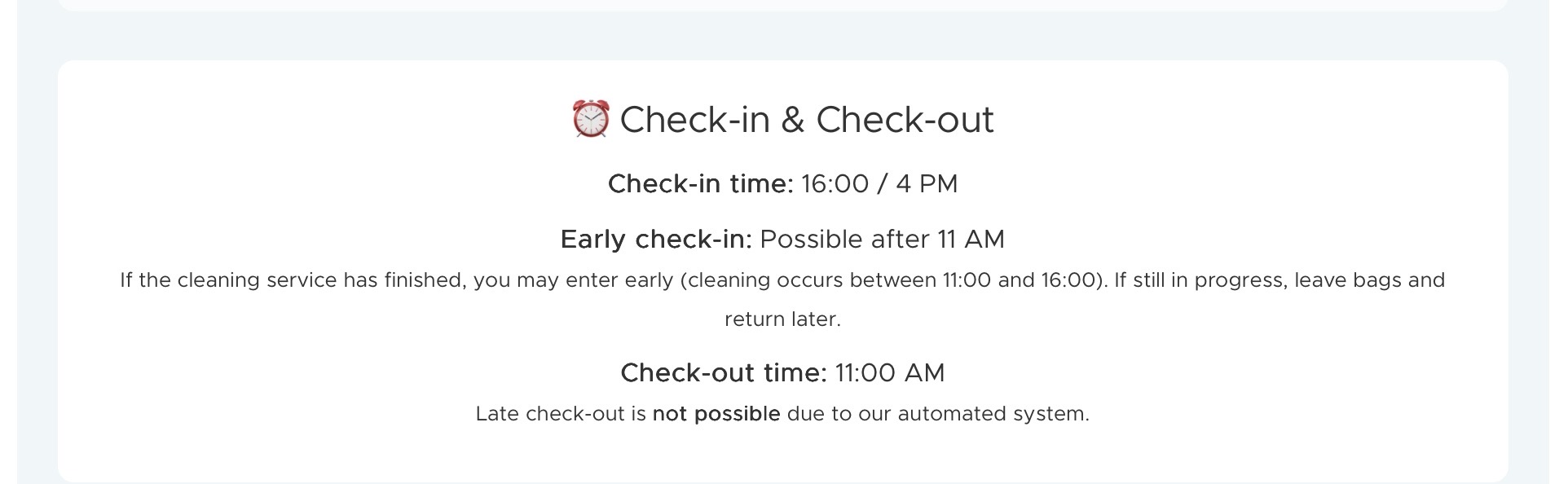This screenshot has width=1568, height=484.
Task: Click the "return later." text line
Action: [x=782, y=319]
